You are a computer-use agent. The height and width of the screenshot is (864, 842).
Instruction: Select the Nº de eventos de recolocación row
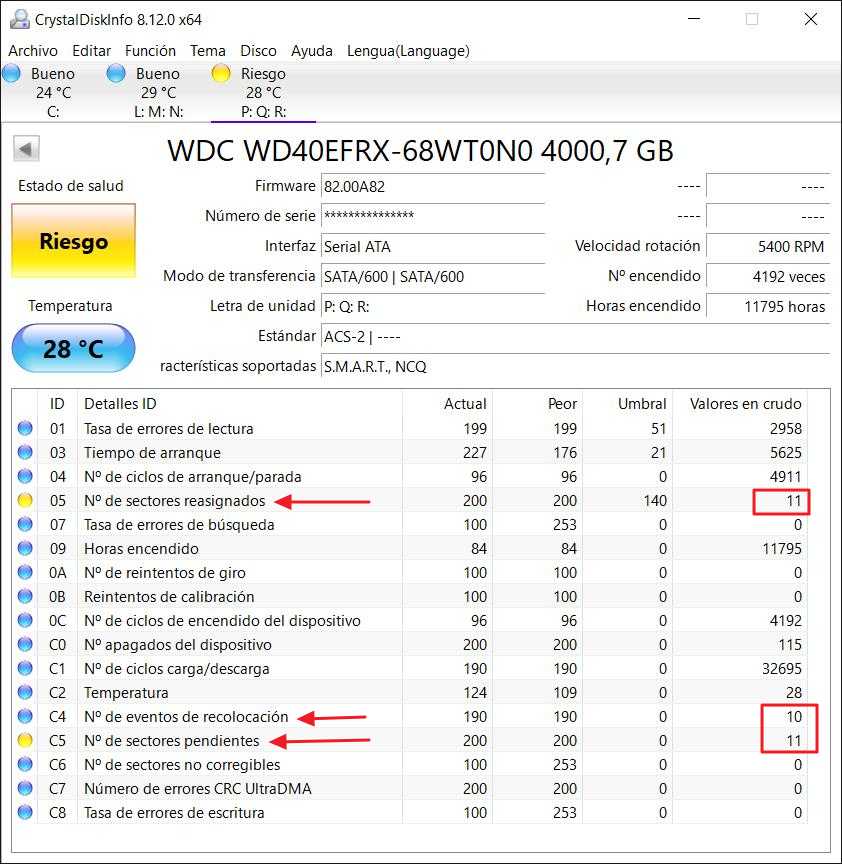[410, 716]
